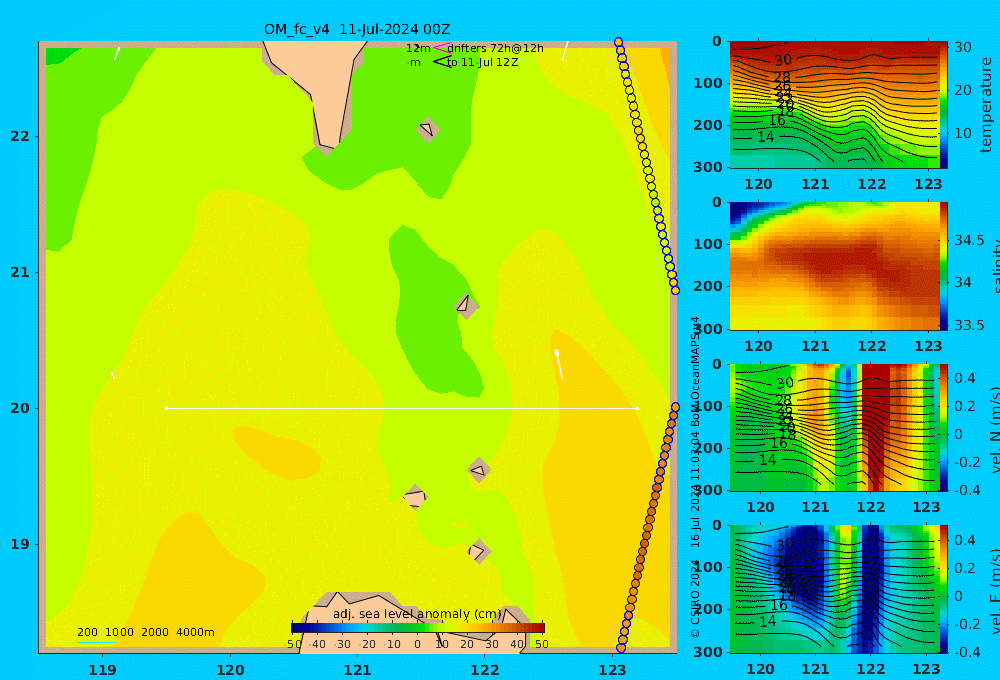Click the 'vel. N (m/s)' axis label
1000x680 pixels.
pyautogui.click(x=994, y=429)
